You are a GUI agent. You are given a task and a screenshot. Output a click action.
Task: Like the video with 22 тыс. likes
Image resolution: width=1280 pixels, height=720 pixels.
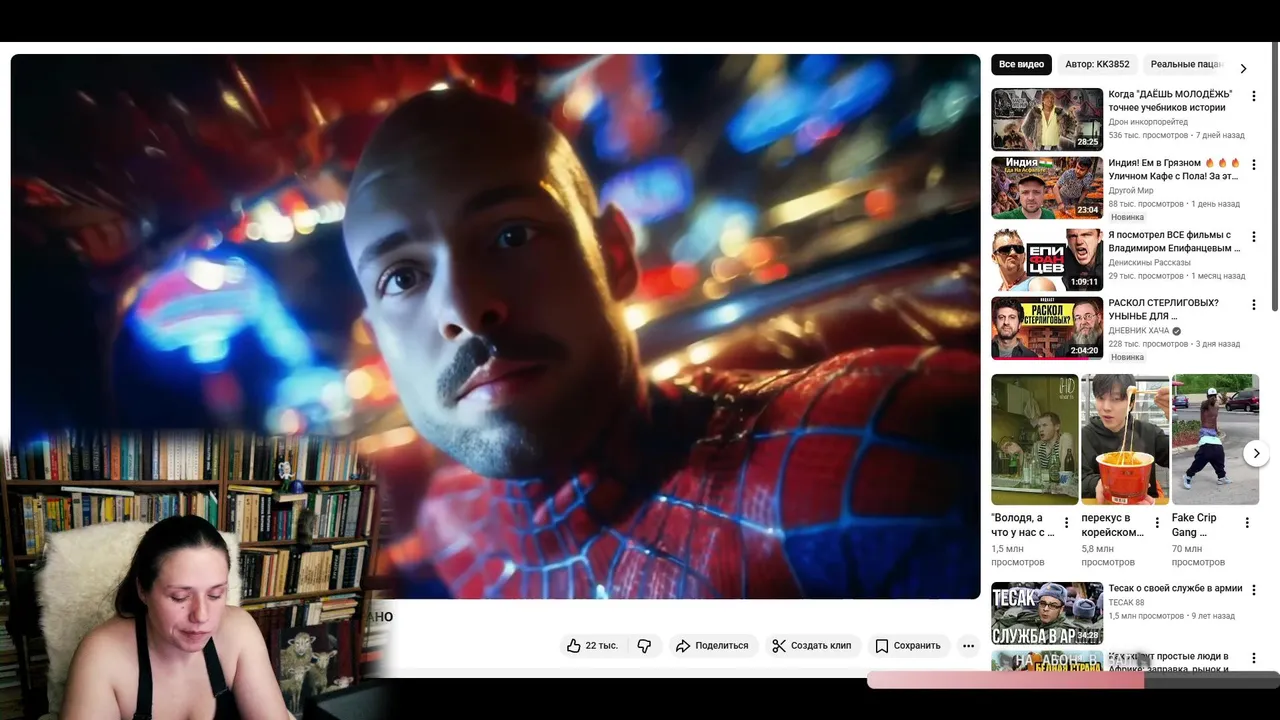[592, 646]
